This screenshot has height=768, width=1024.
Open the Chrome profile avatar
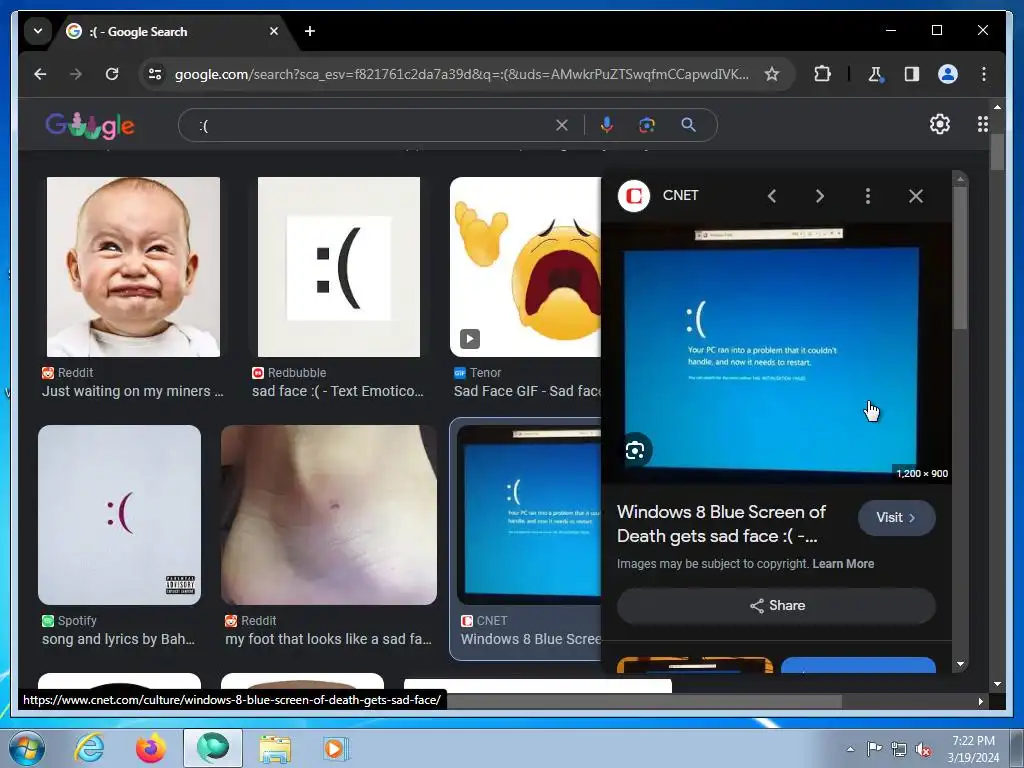948,74
